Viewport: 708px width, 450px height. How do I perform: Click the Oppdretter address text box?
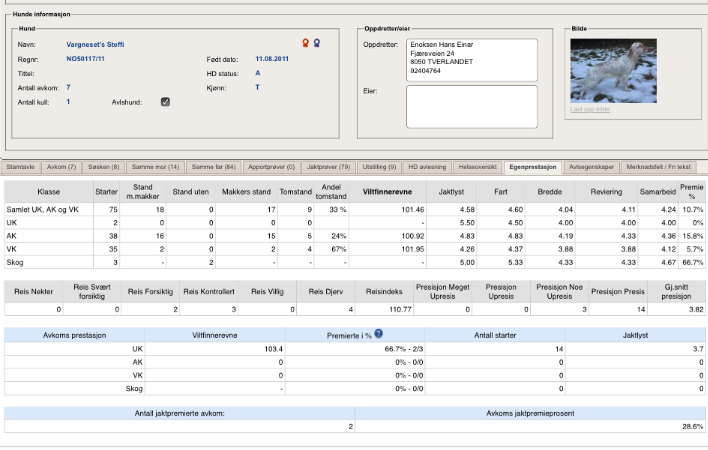[x=471, y=60]
